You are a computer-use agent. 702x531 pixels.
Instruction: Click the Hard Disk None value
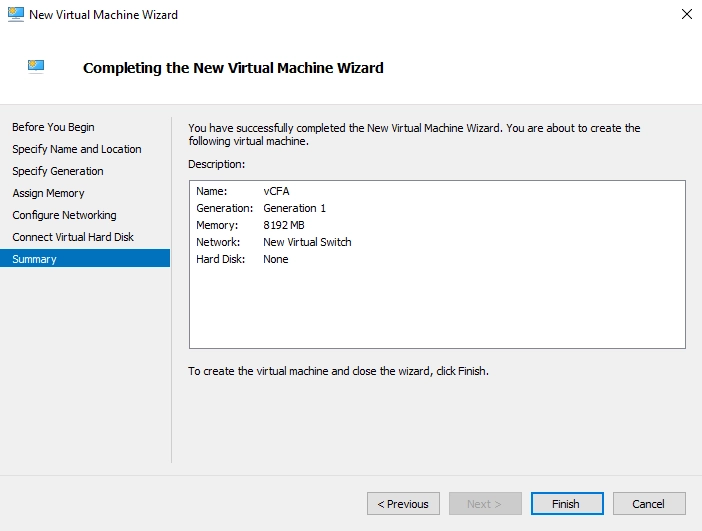[276, 259]
